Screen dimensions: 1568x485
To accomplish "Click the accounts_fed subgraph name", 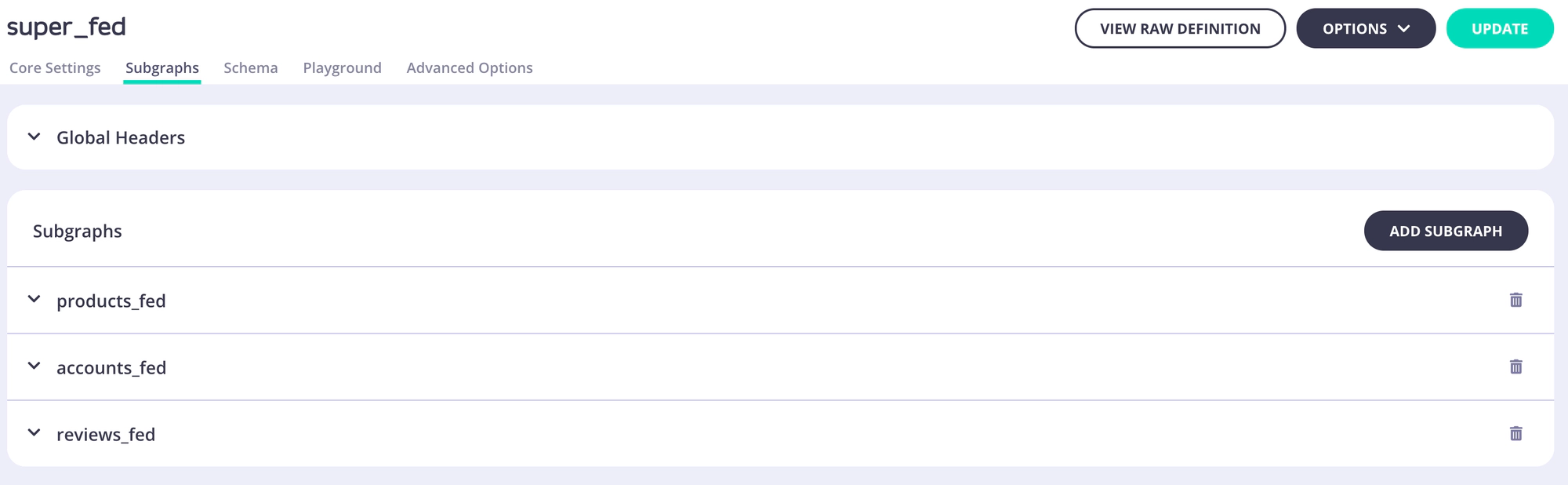I will pos(111,367).
